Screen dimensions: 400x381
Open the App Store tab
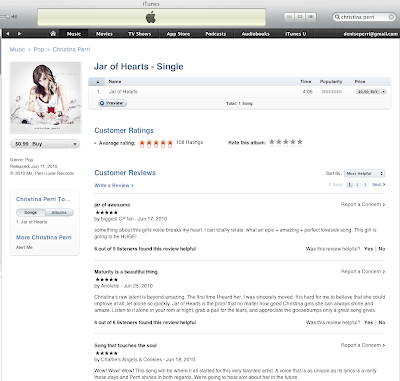pyautogui.click(x=178, y=34)
